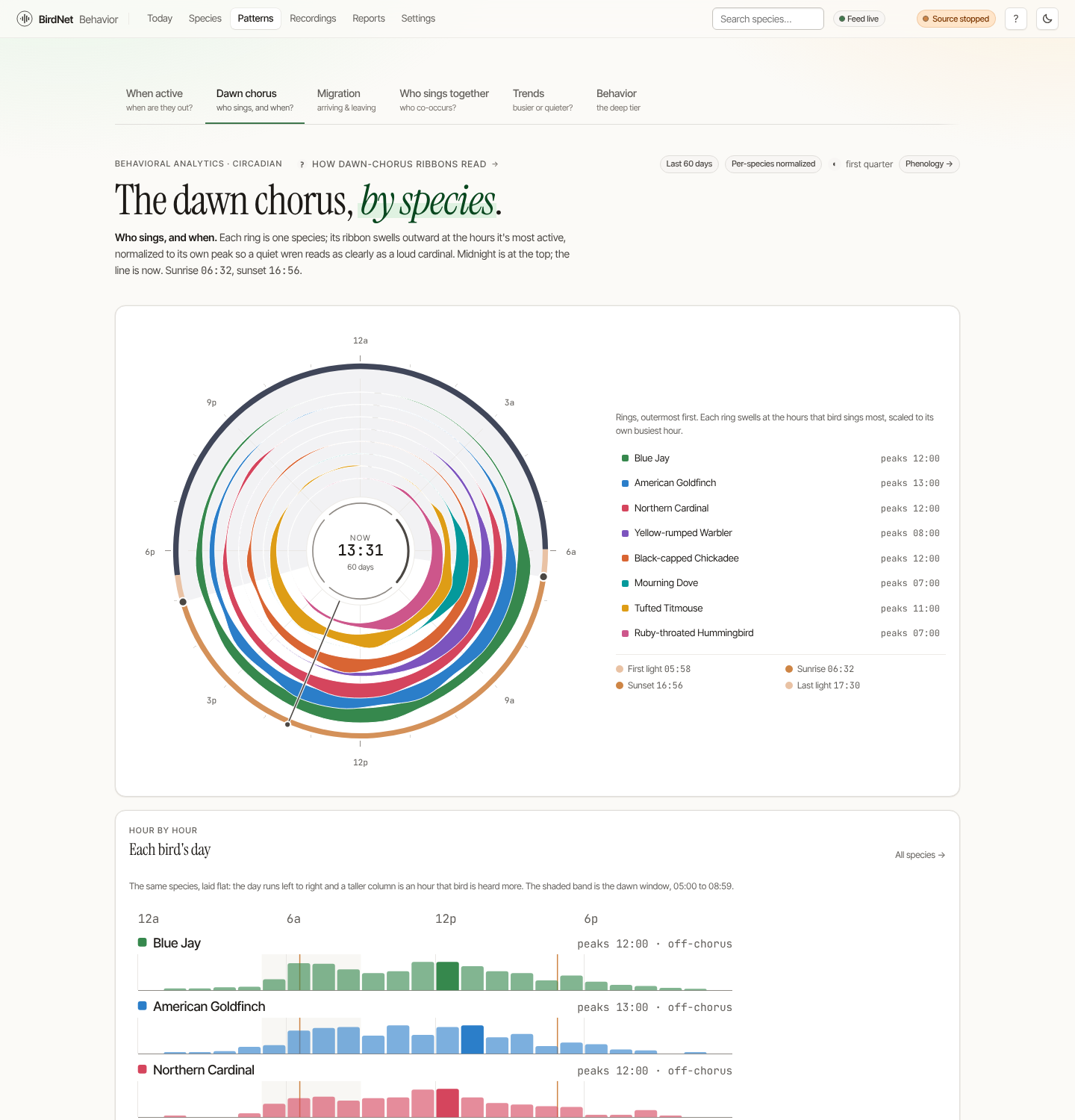Image resolution: width=1075 pixels, height=1120 pixels.
Task: Select Black-capped Chickadee in the ring legend
Action: [781, 559]
